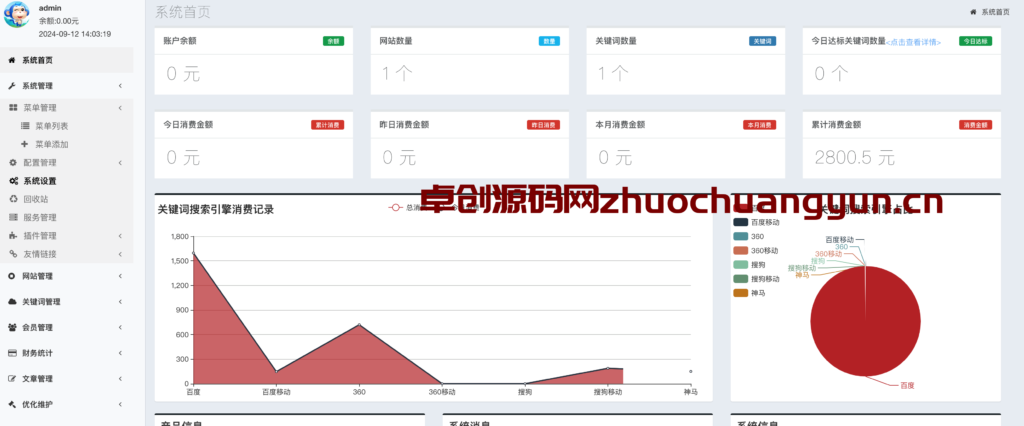Screen dimensions: 1024x426
Task: Click the hammer icon beside 优化维护
Action: pyautogui.click(x=12, y=404)
